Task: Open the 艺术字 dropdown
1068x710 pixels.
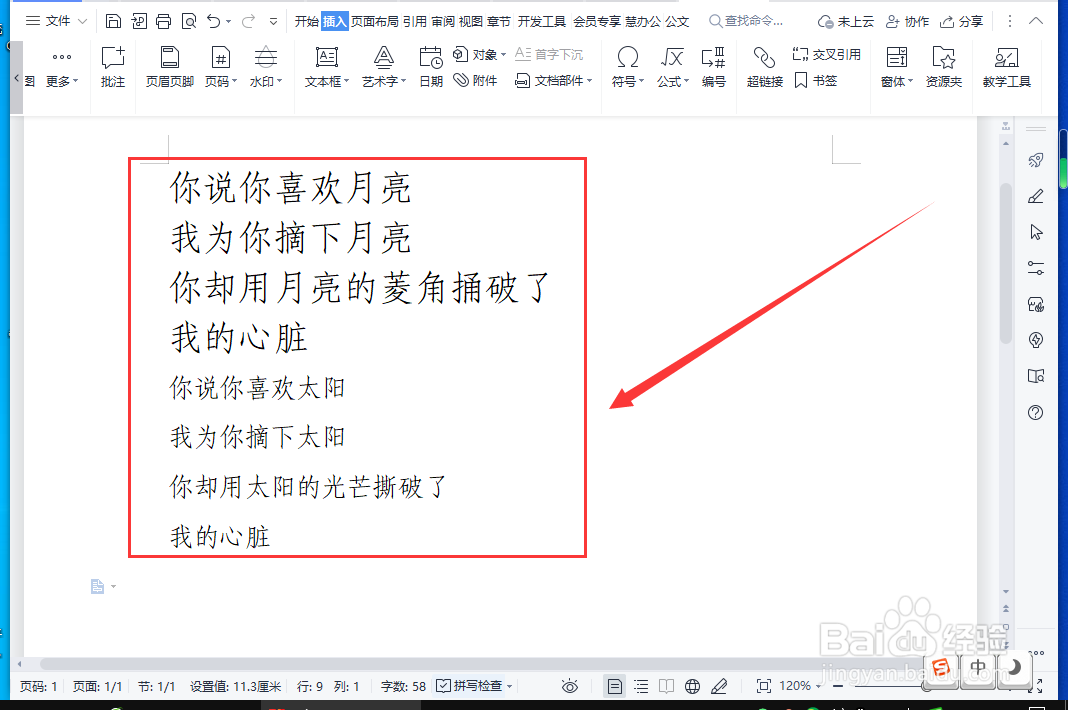Action: [x=384, y=68]
